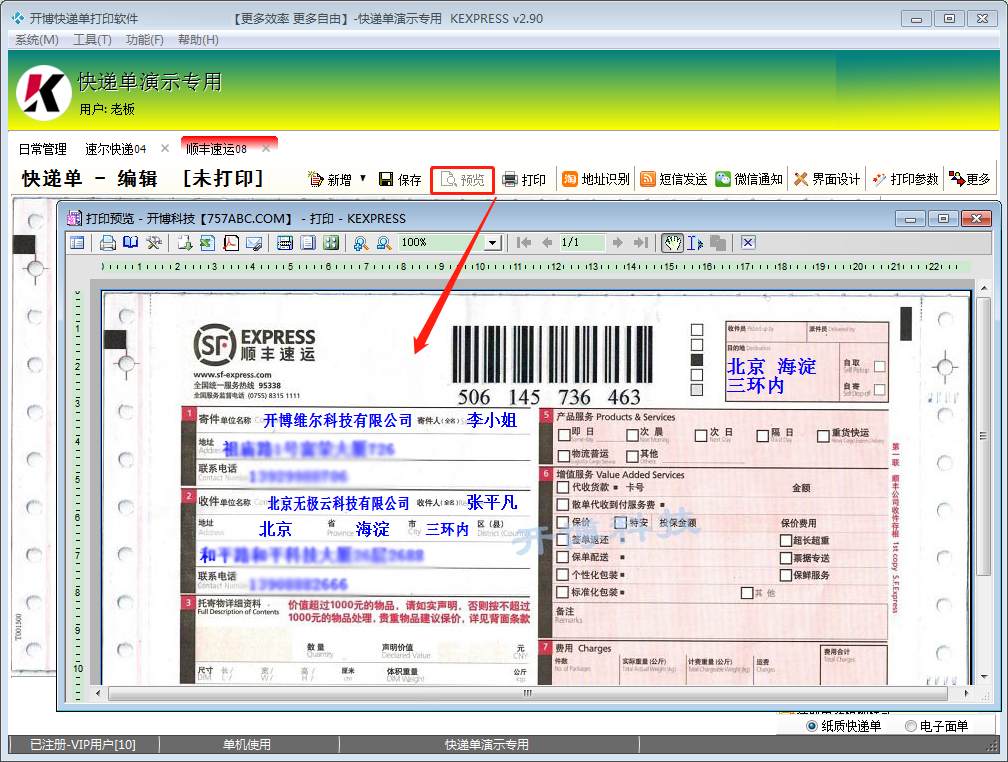Viewport: 1008px width, 762px height.
Task: Open the 系统(M) menu
Action: click(37, 40)
